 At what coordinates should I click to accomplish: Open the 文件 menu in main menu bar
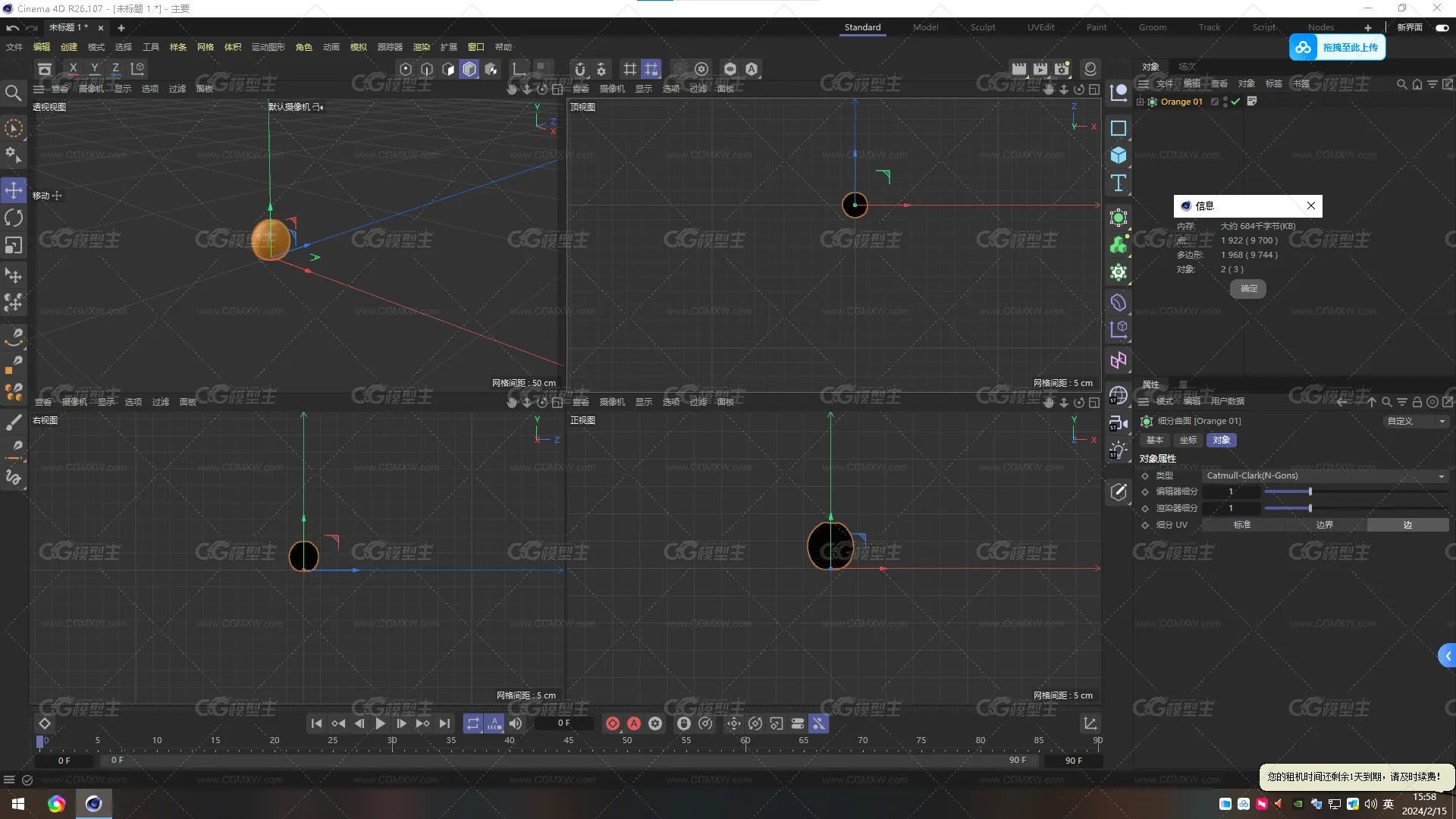(x=14, y=47)
